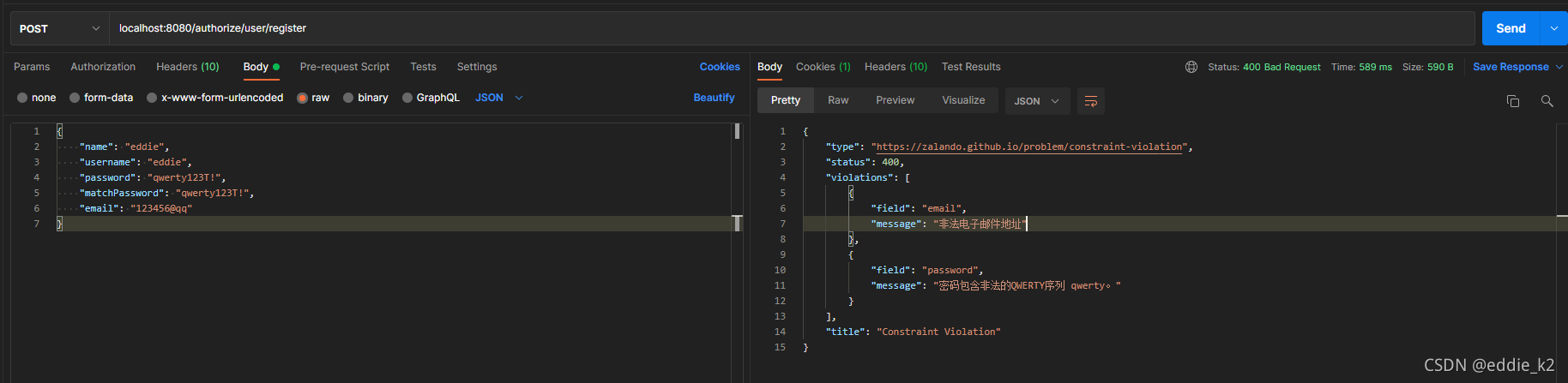Click the search response icon

pyautogui.click(x=1547, y=101)
